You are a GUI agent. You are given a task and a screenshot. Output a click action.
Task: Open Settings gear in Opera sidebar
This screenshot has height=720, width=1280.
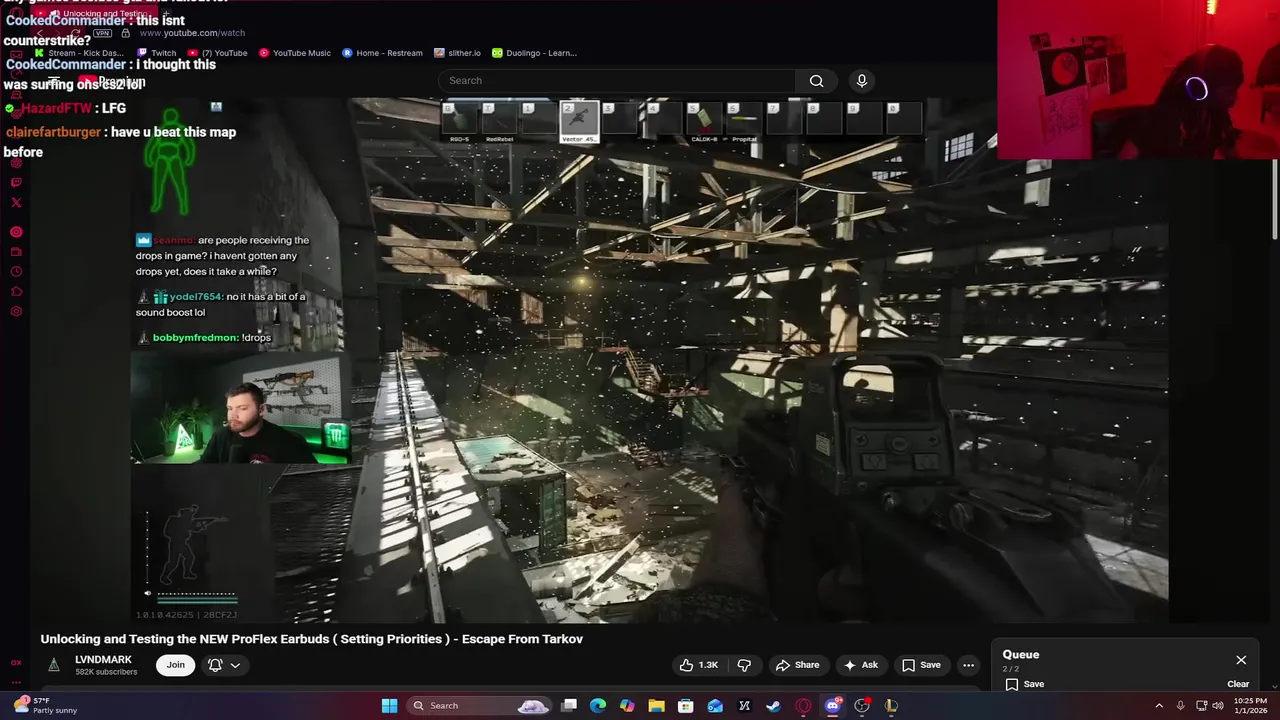tap(16, 311)
